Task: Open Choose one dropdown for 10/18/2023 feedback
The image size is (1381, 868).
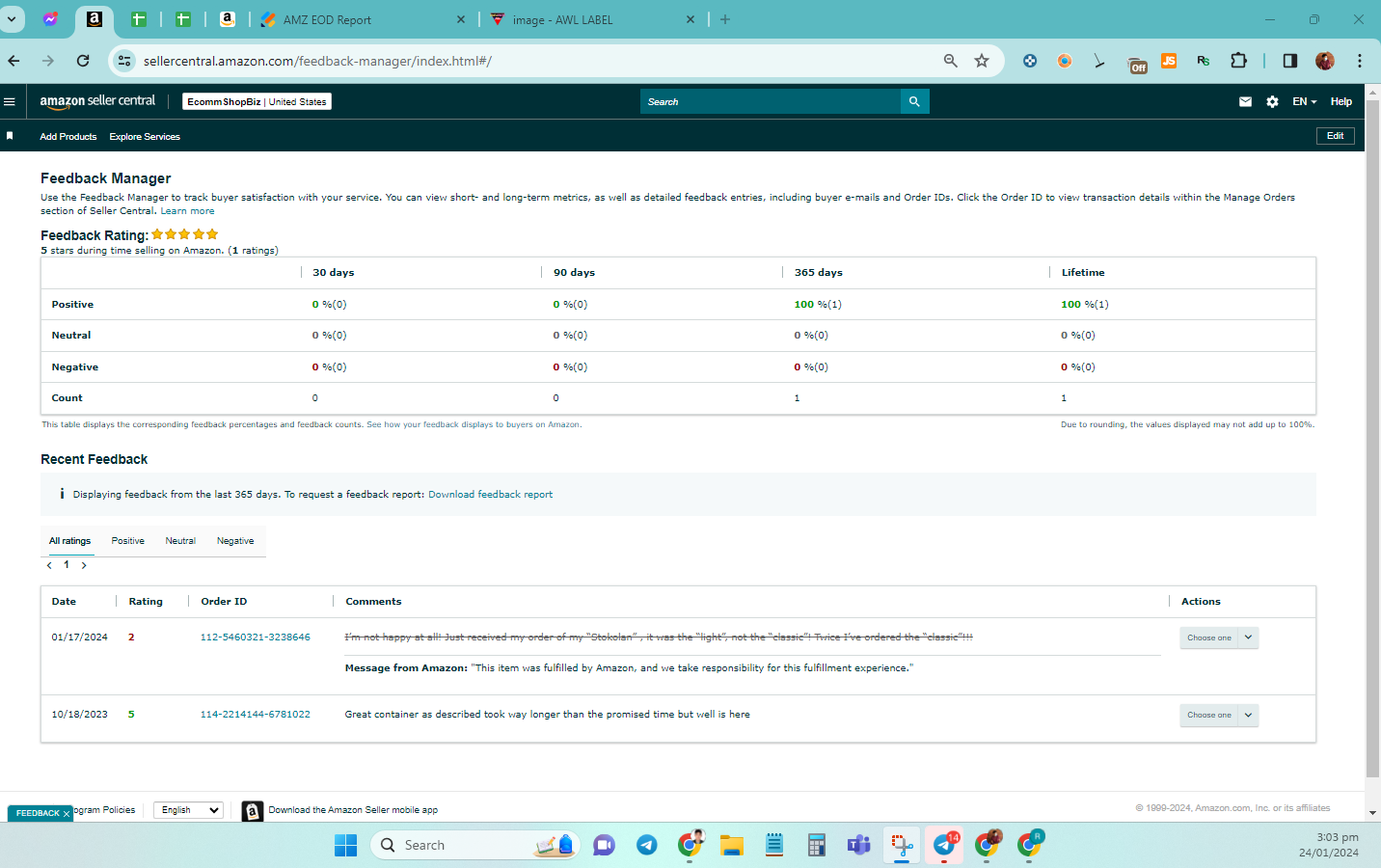Action: click(x=1219, y=715)
